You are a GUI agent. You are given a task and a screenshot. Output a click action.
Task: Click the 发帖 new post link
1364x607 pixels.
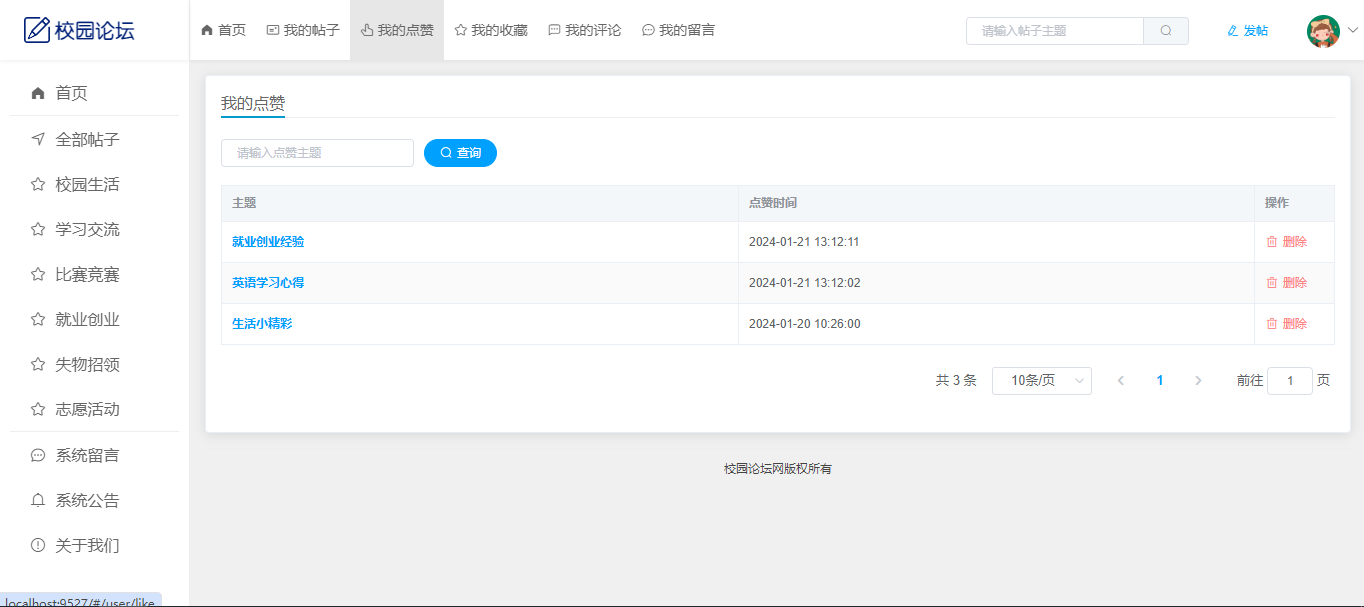1247,31
